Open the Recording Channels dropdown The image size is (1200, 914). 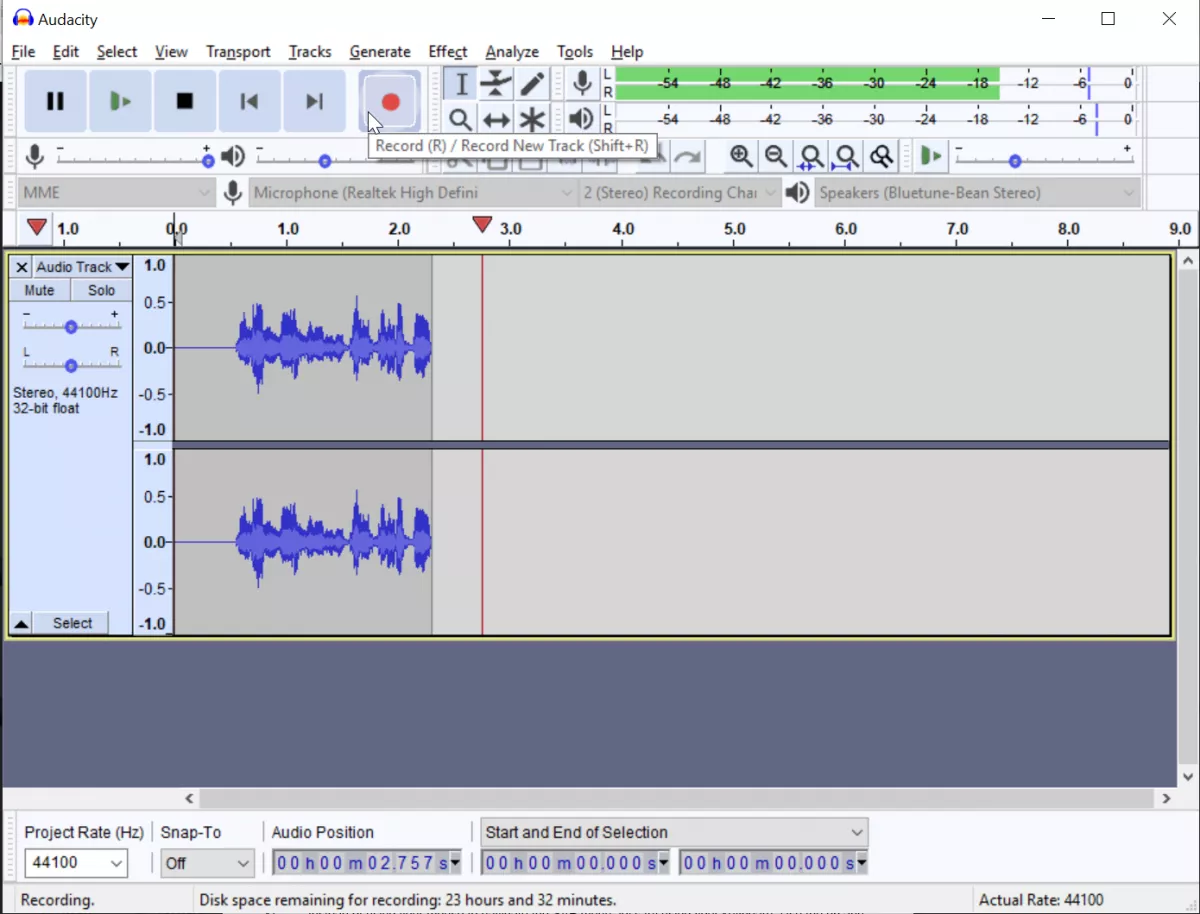point(680,193)
